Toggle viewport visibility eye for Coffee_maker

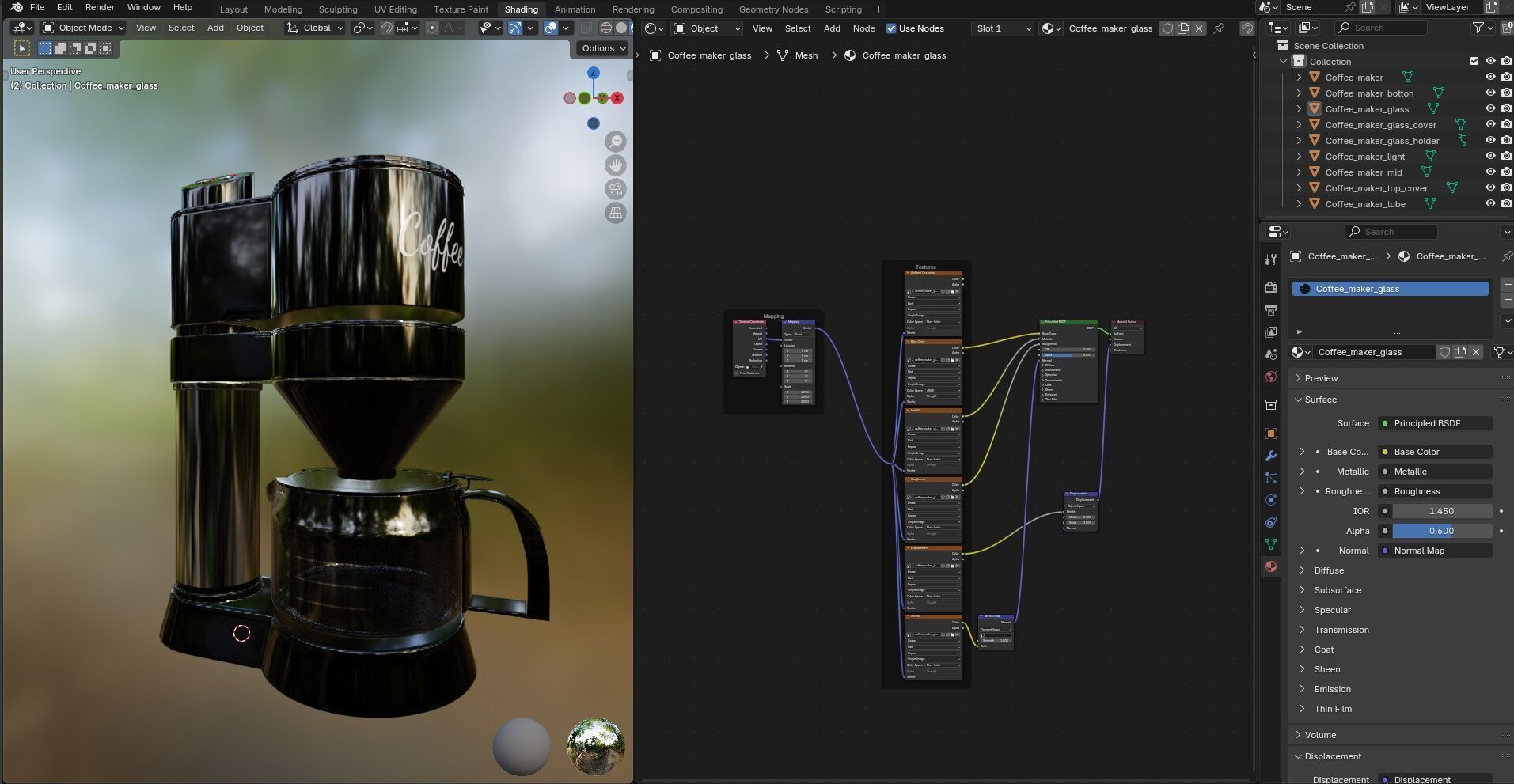[x=1490, y=77]
